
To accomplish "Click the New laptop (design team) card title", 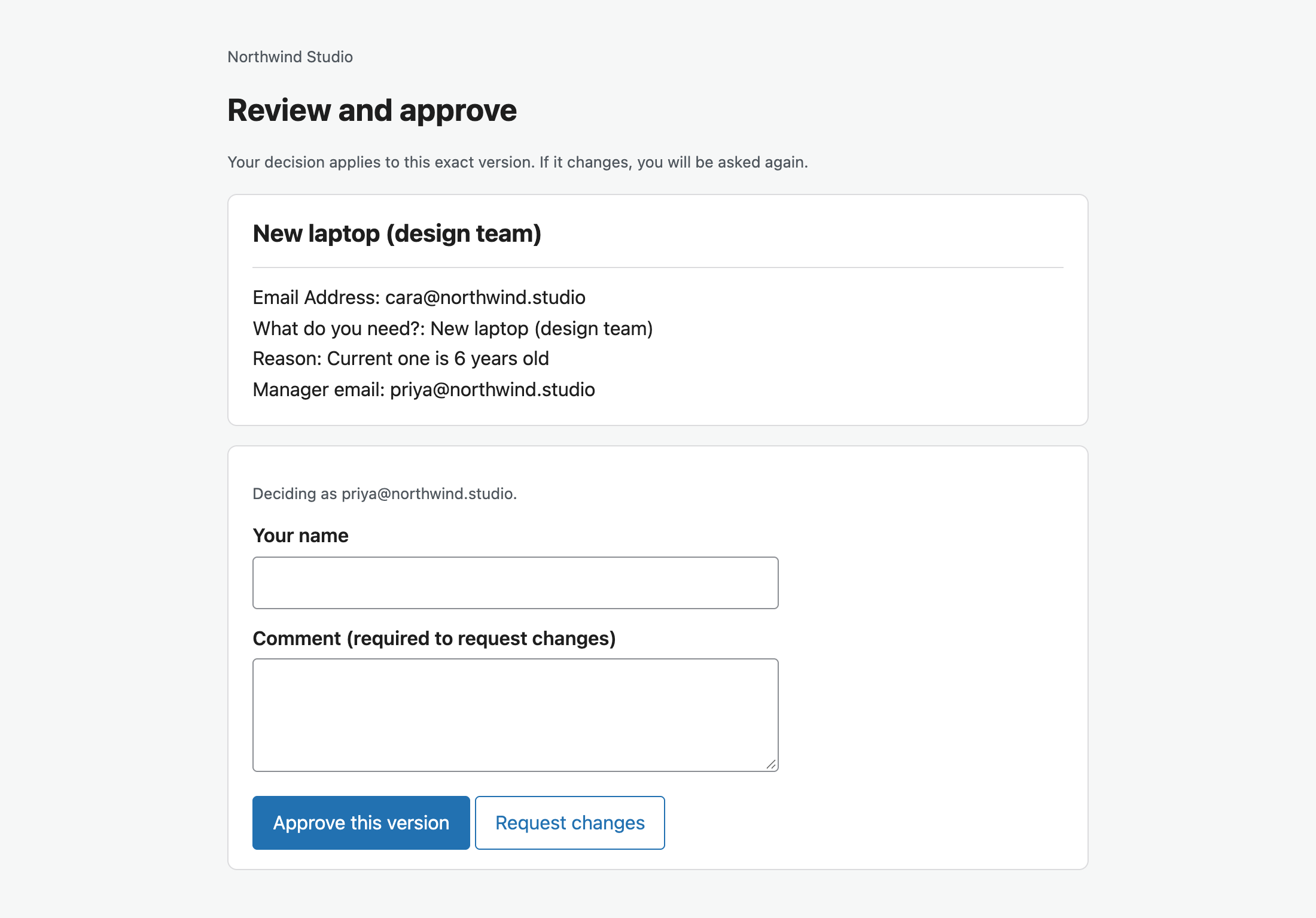I will coord(397,233).
